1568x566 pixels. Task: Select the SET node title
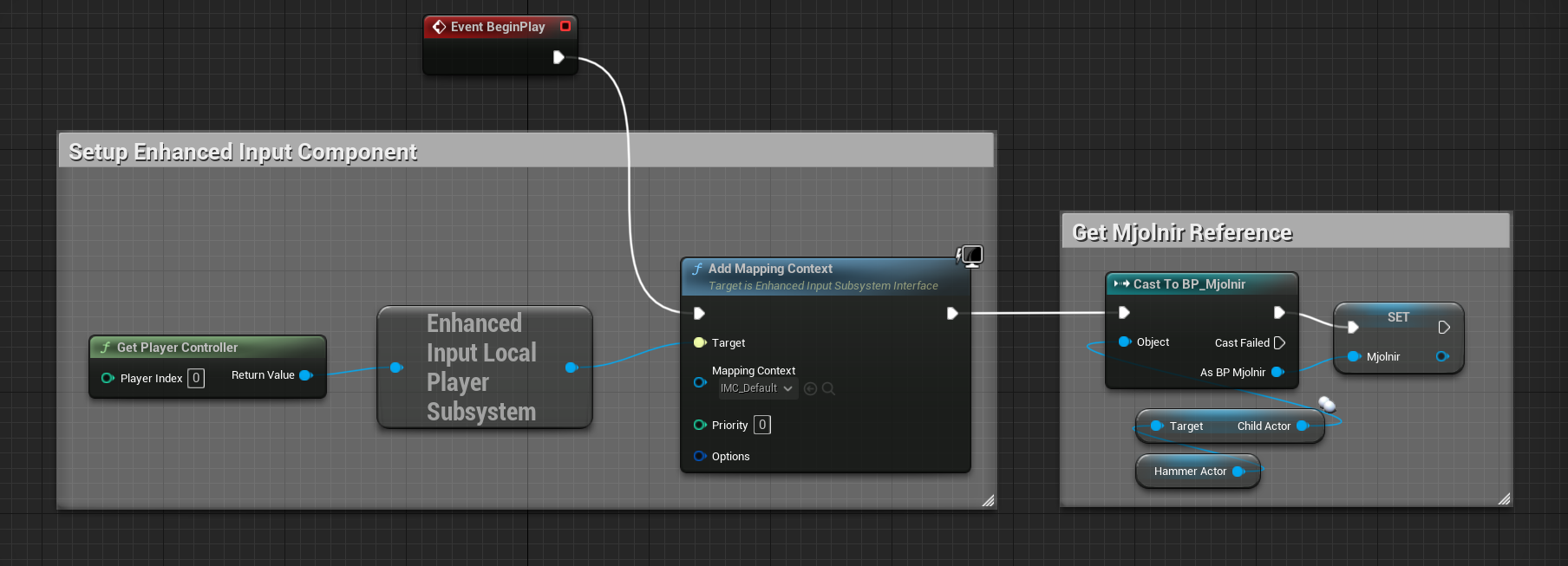point(1398,317)
